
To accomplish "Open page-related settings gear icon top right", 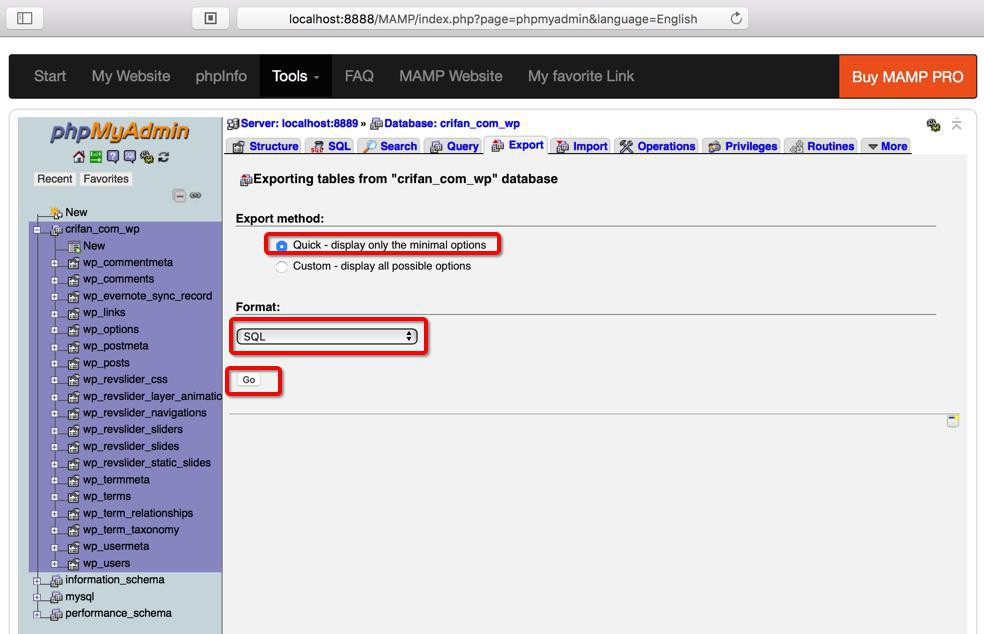I will [934, 125].
